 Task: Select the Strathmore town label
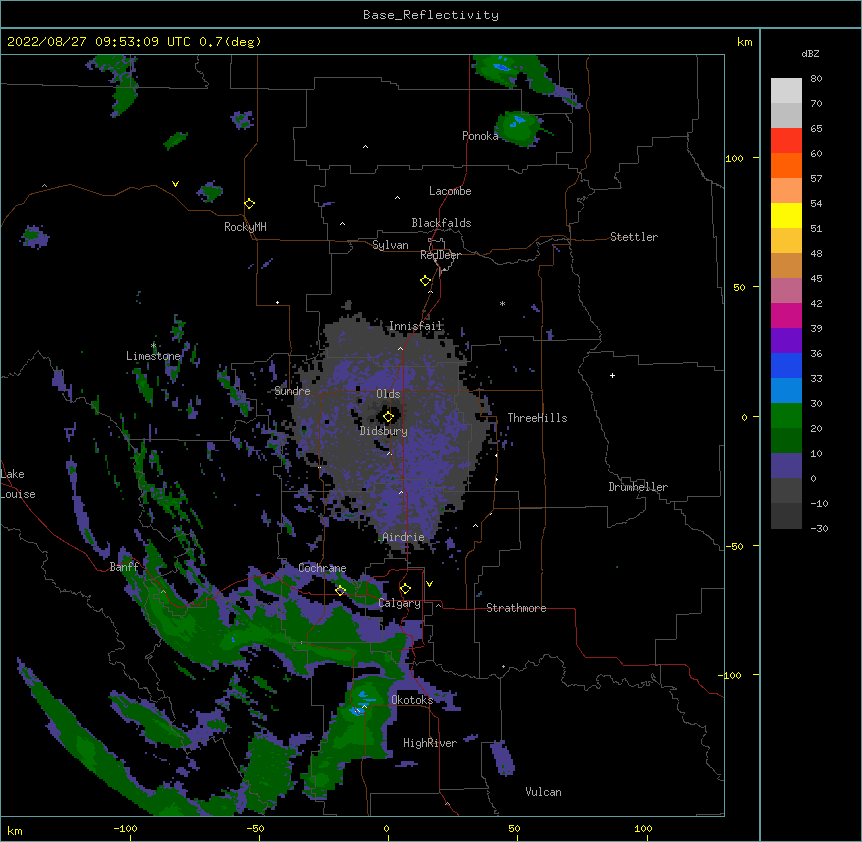(x=516, y=608)
